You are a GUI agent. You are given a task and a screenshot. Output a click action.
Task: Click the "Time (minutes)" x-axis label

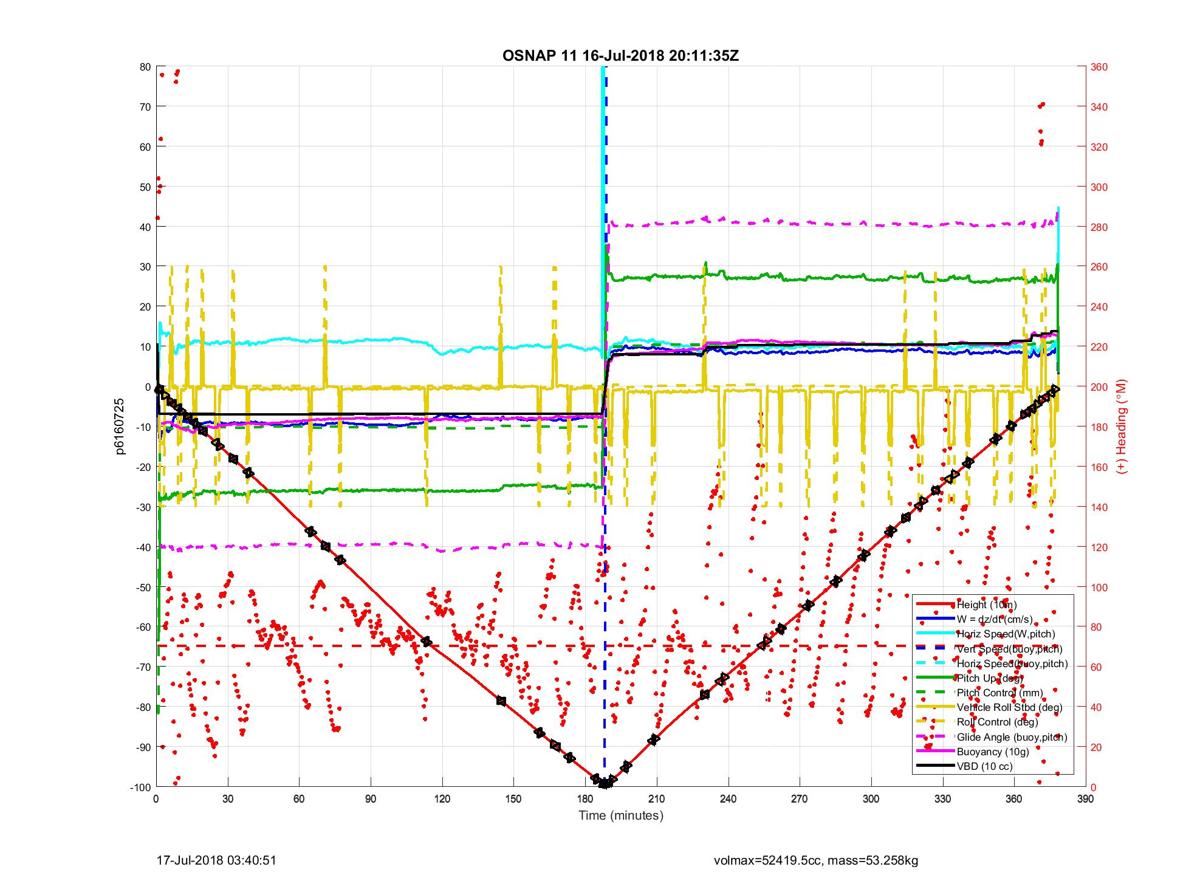click(x=621, y=815)
